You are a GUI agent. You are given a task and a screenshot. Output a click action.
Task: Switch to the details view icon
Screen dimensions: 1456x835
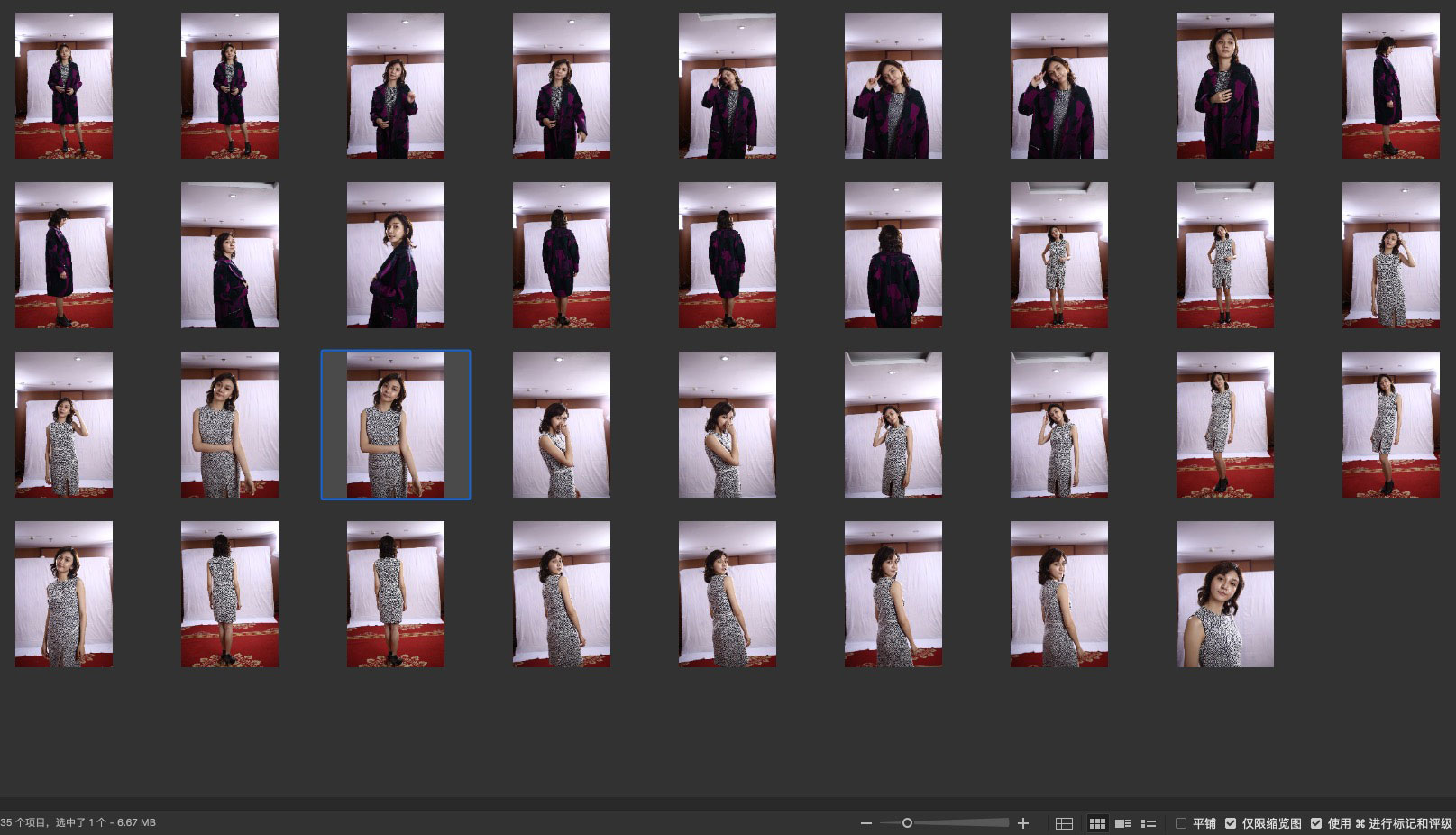pos(1122,823)
